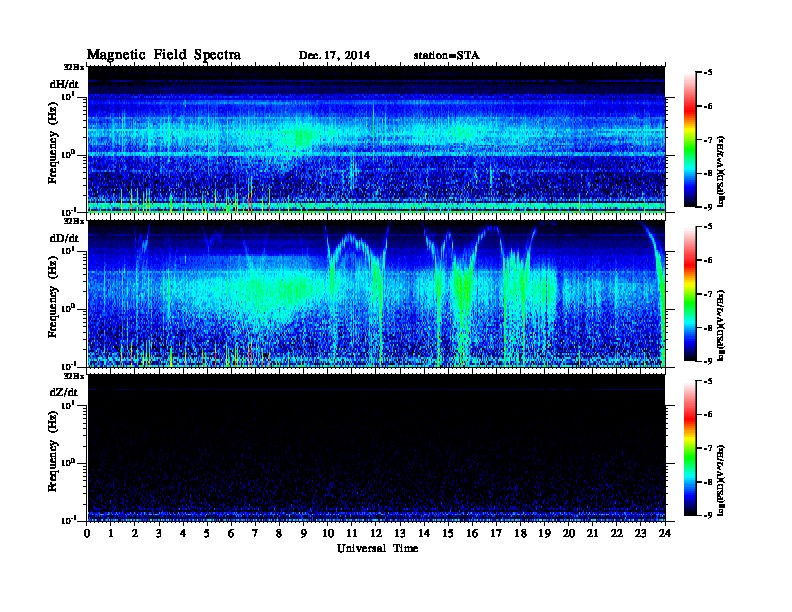The width and height of the screenshot is (792, 612).
Task: Click the 10¹ frequency tick of the dH/dt panel
Action: (68, 96)
